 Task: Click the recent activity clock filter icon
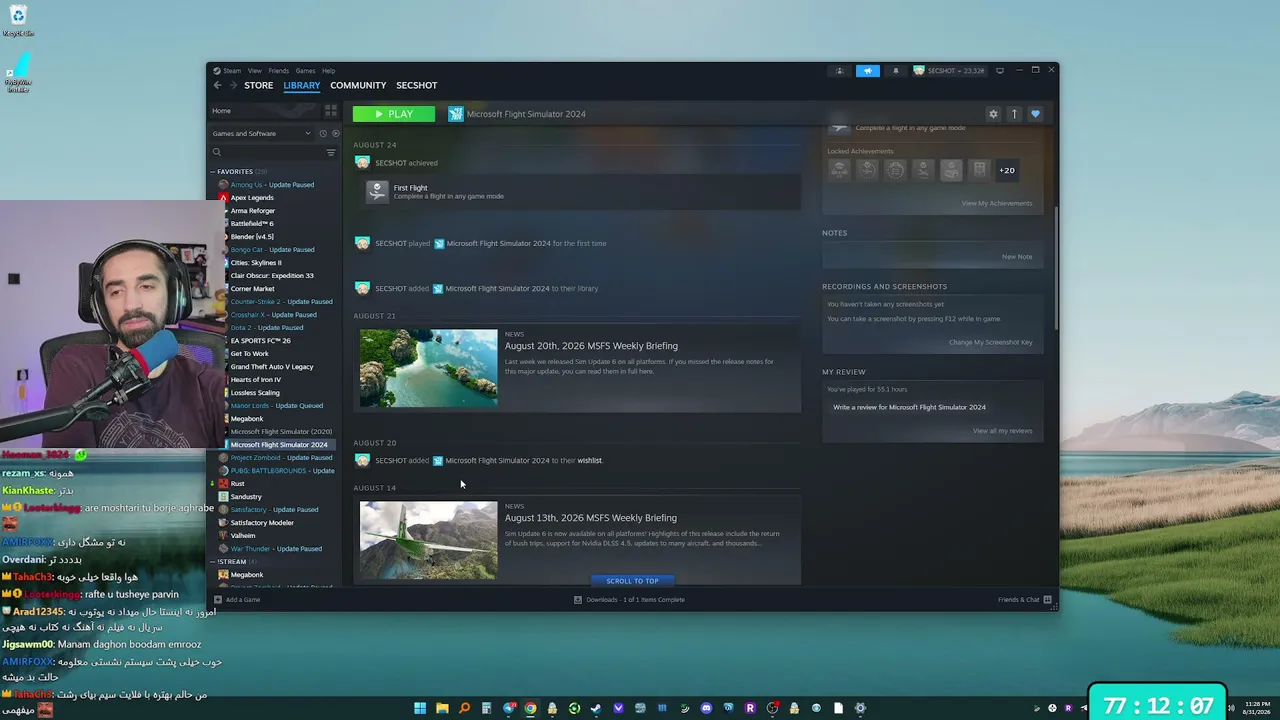tap(322, 133)
